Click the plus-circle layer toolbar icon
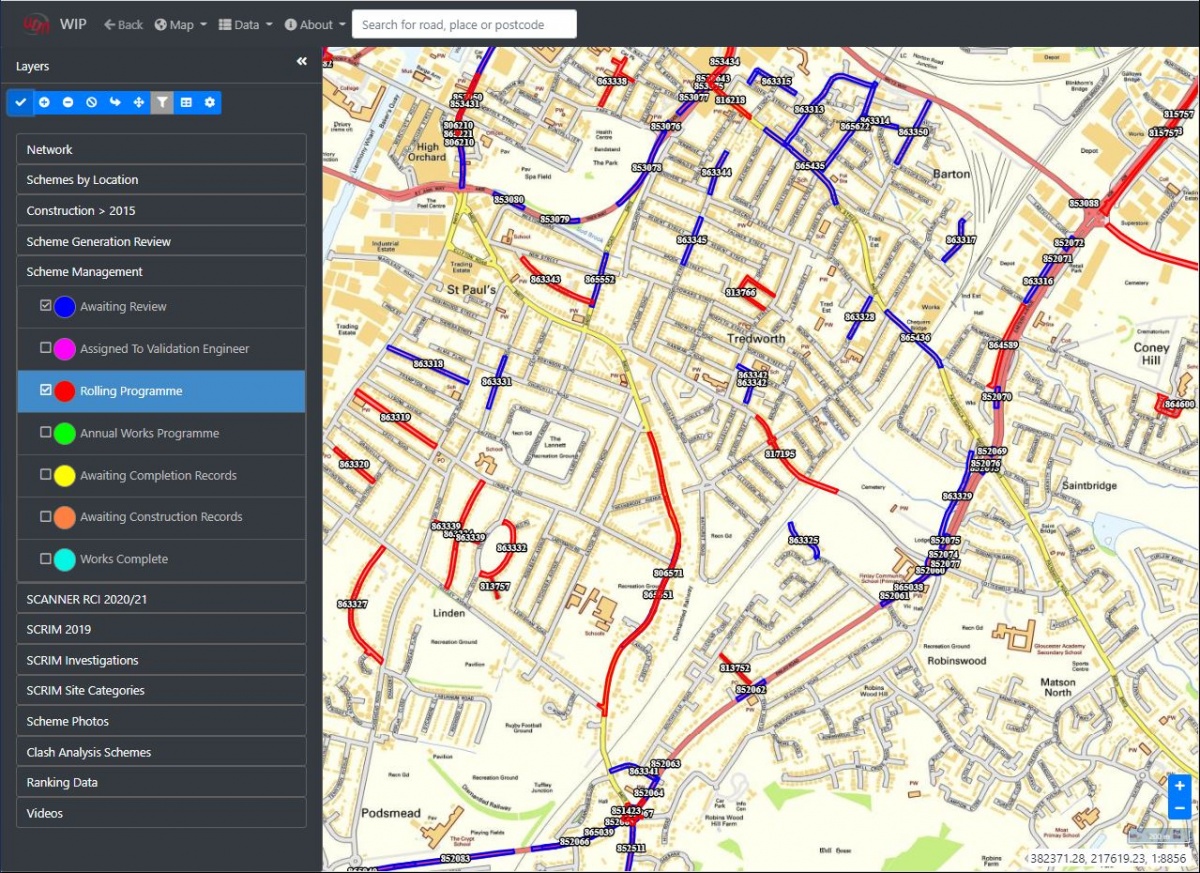Image resolution: width=1200 pixels, height=873 pixels. 44,102
